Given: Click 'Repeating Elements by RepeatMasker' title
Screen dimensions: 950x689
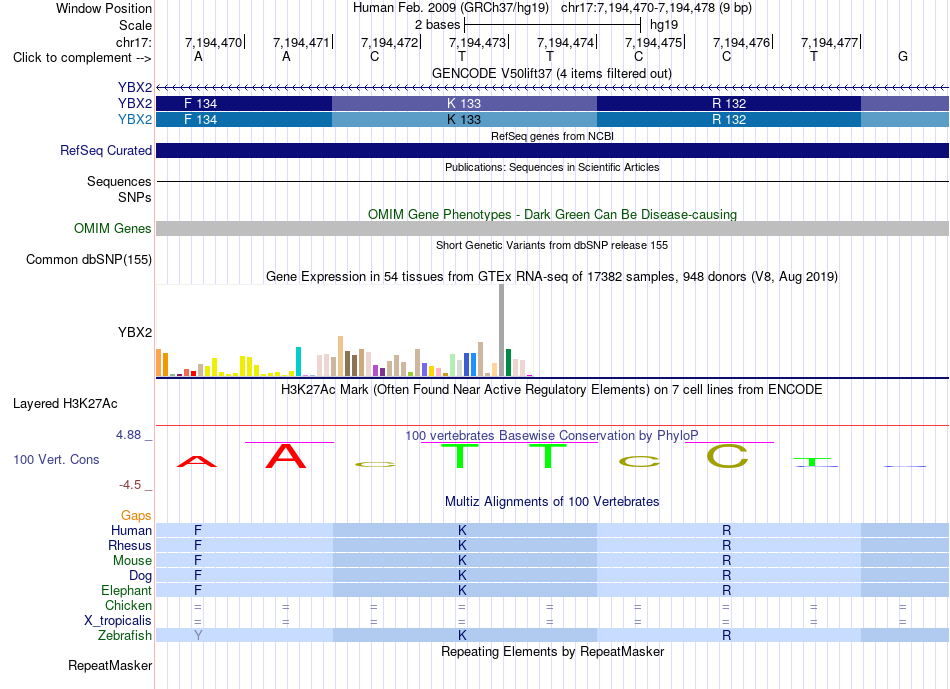Looking at the screenshot, I should pyautogui.click(x=552, y=651).
